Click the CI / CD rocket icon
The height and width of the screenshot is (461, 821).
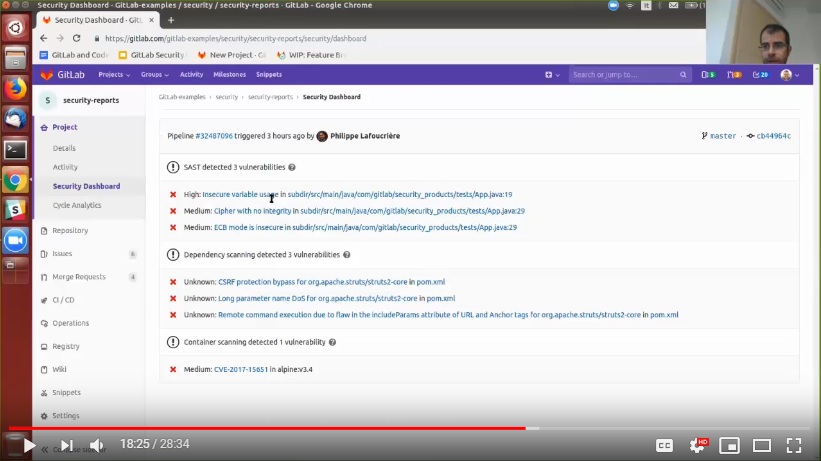44,300
